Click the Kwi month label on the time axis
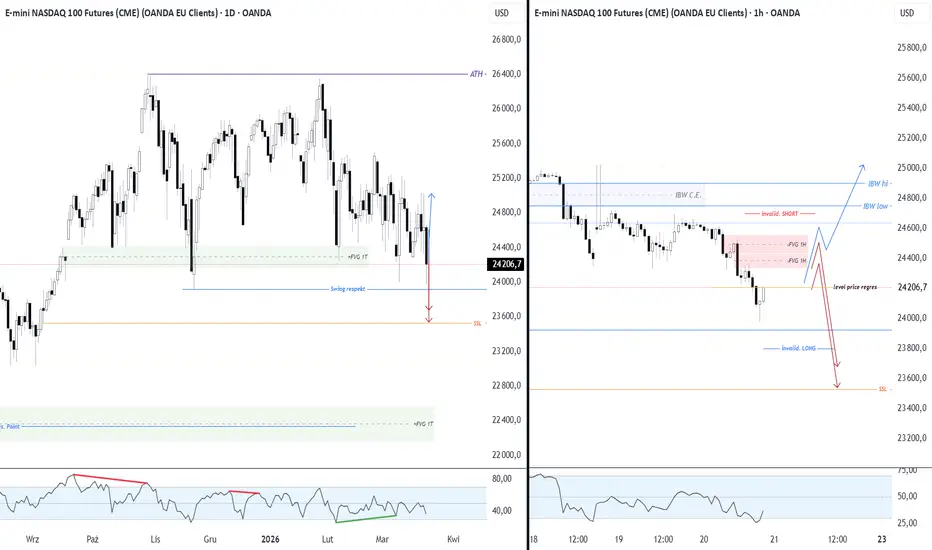 [x=454, y=539]
